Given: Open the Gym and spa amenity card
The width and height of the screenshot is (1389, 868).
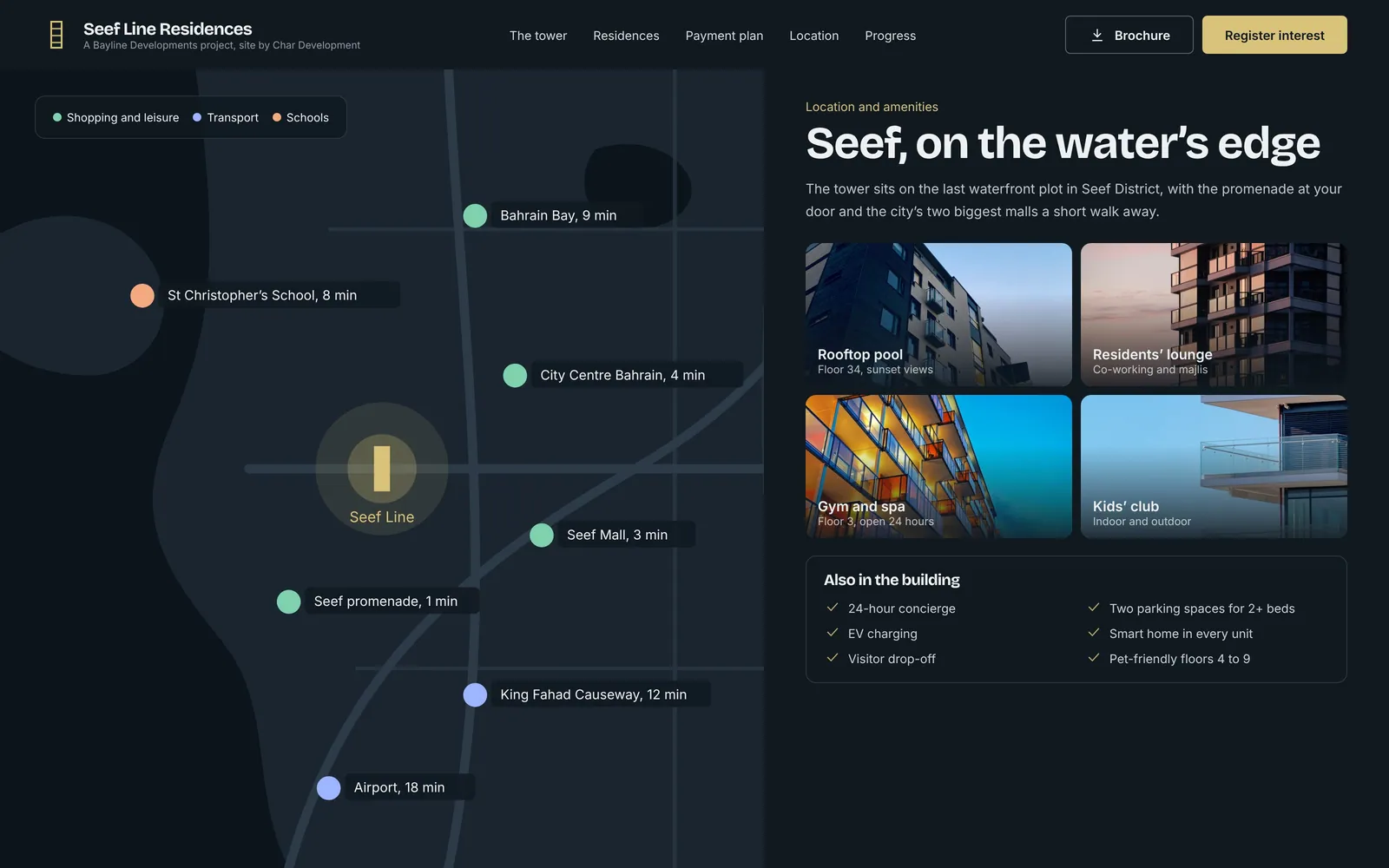Looking at the screenshot, I should click(x=938, y=466).
